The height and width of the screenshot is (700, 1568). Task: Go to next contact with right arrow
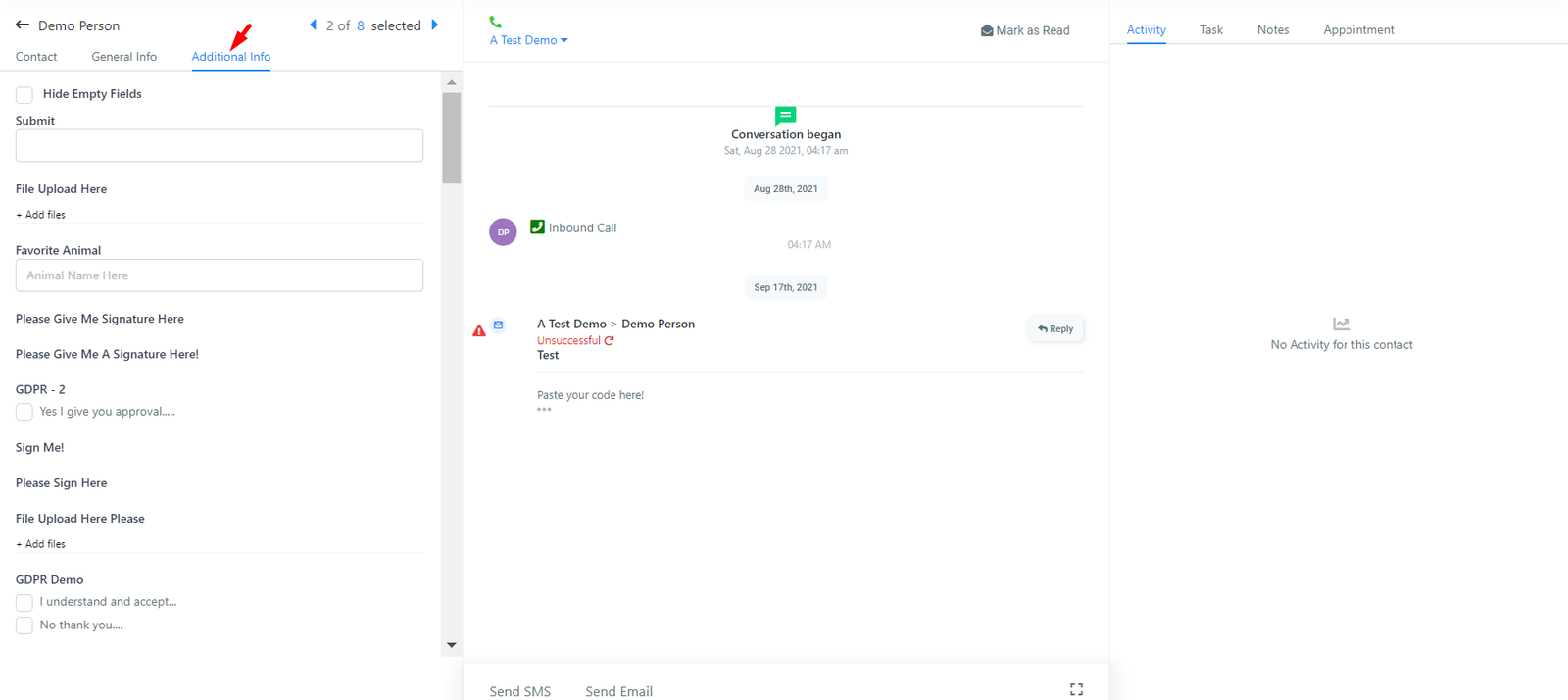[x=435, y=25]
